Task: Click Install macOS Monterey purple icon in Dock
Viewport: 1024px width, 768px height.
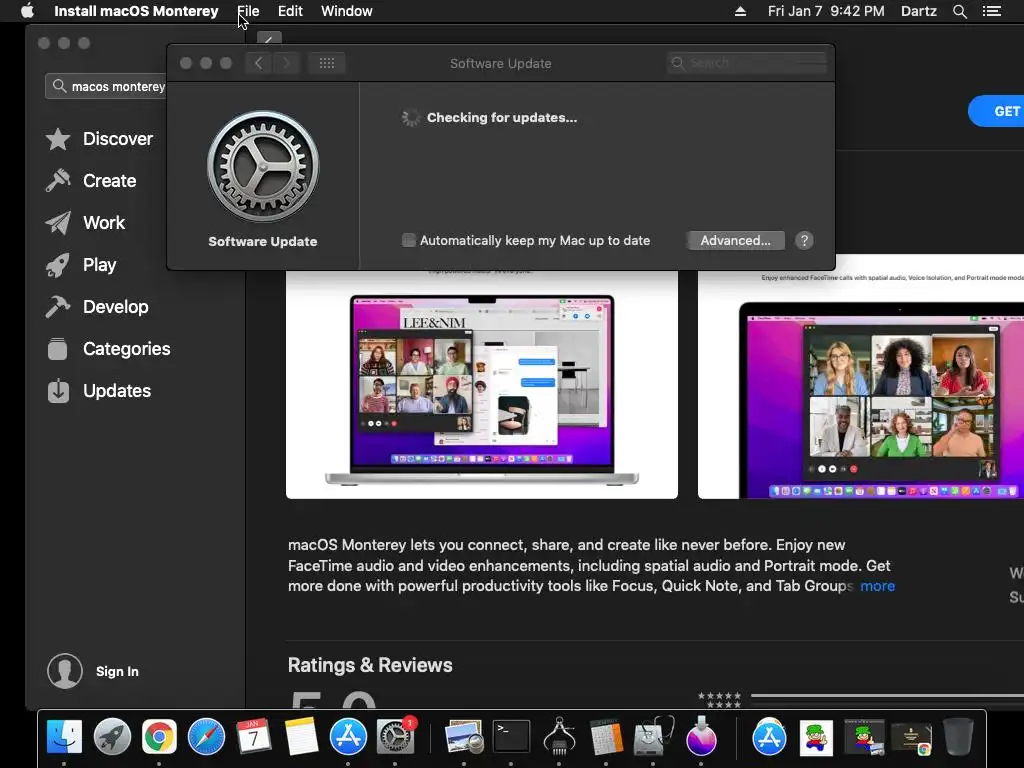Action: pos(701,737)
